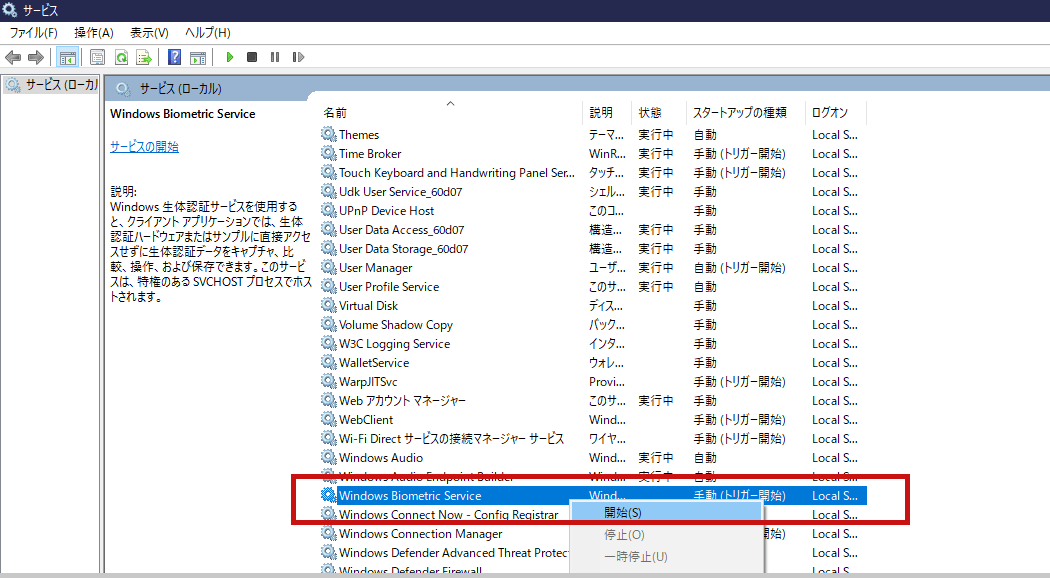Click the gear icon beside Time Broker
The height and width of the screenshot is (578, 1050).
[x=328, y=153]
